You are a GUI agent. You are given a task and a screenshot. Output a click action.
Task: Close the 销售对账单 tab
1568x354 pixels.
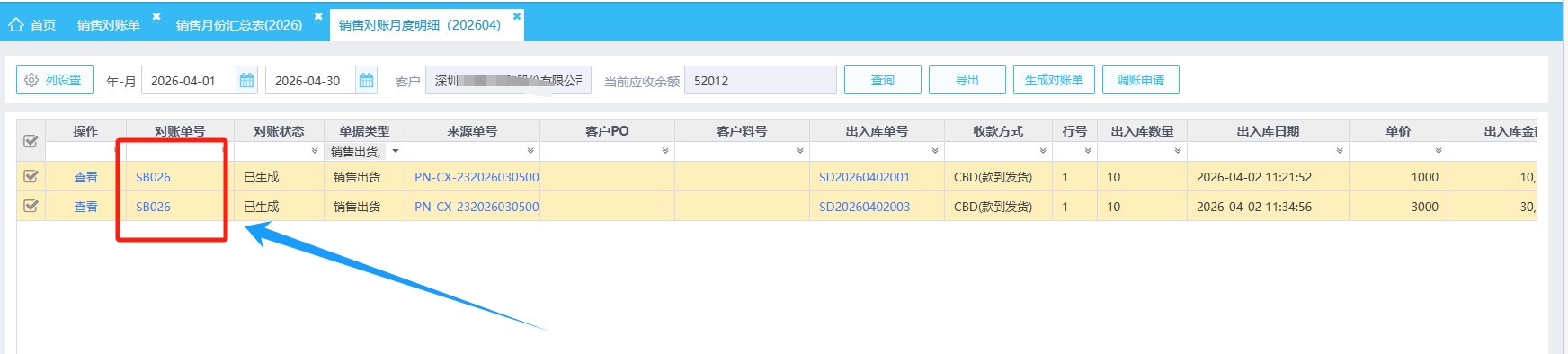point(156,16)
